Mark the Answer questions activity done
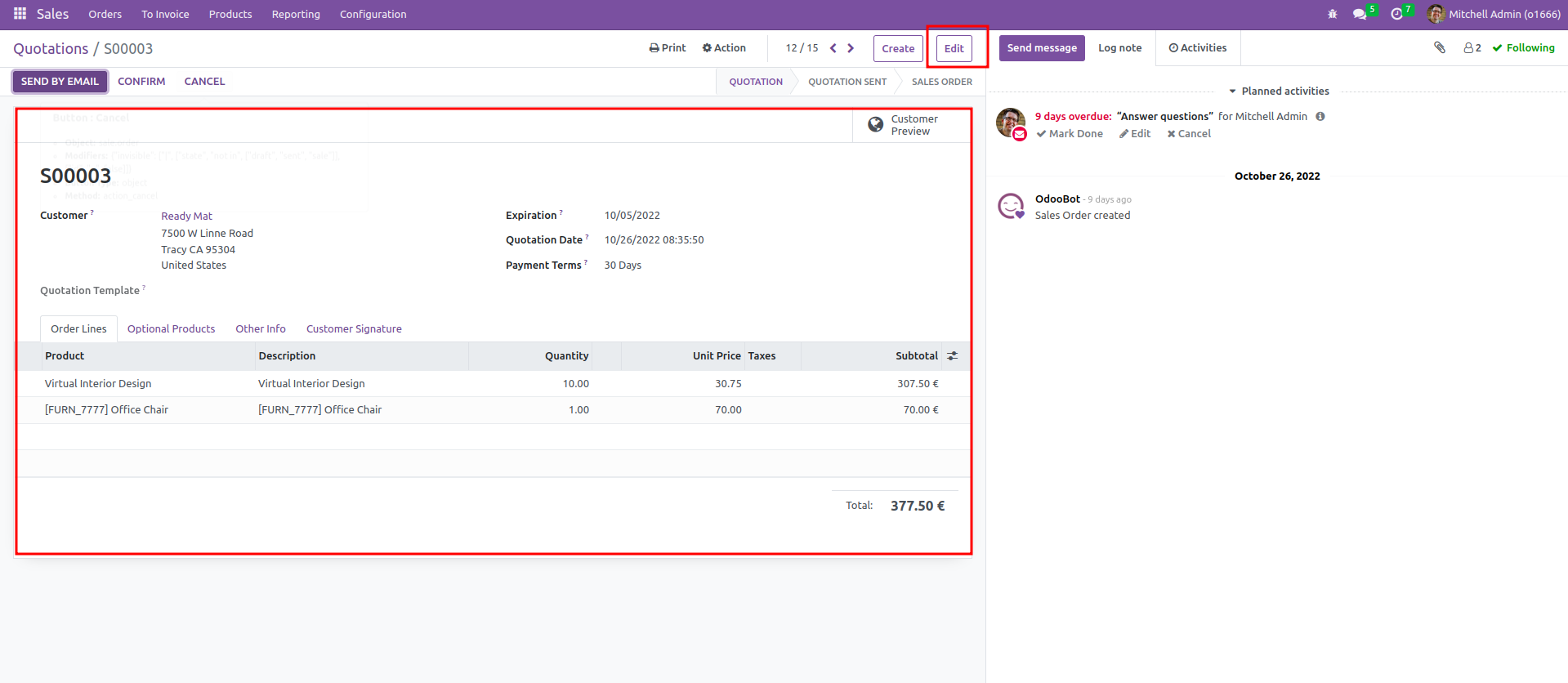Screen dimensions: 1568x683 click(x=1070, y=134)
